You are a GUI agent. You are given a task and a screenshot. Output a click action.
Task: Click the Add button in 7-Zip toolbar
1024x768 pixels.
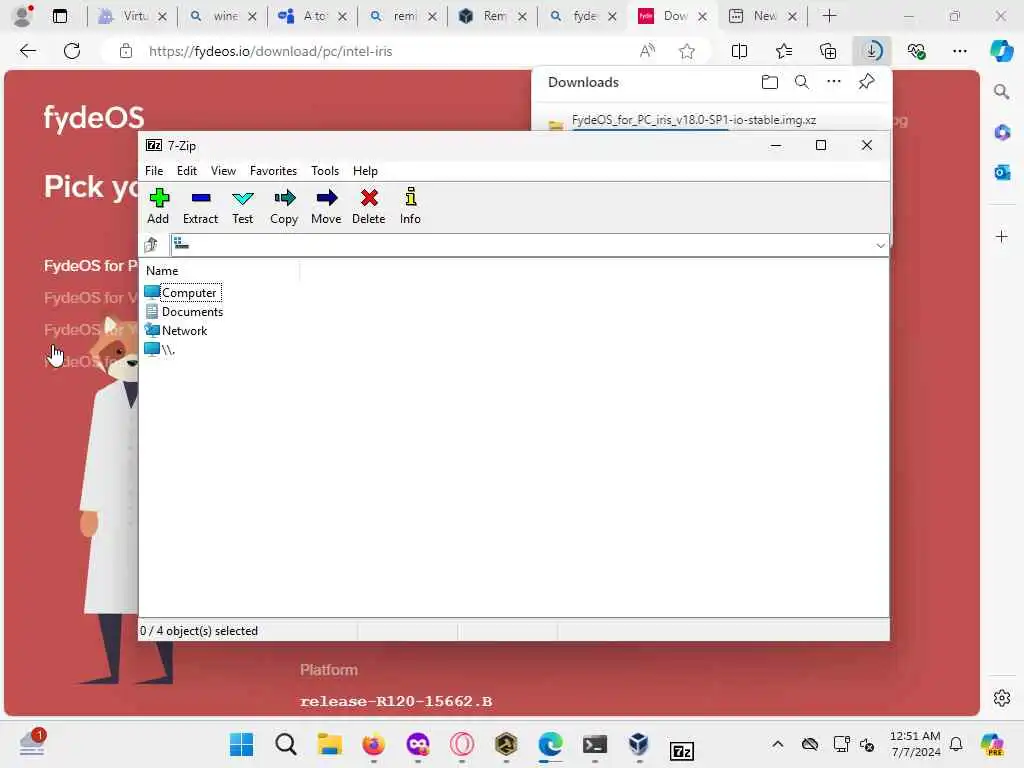[x=158, y=206]
